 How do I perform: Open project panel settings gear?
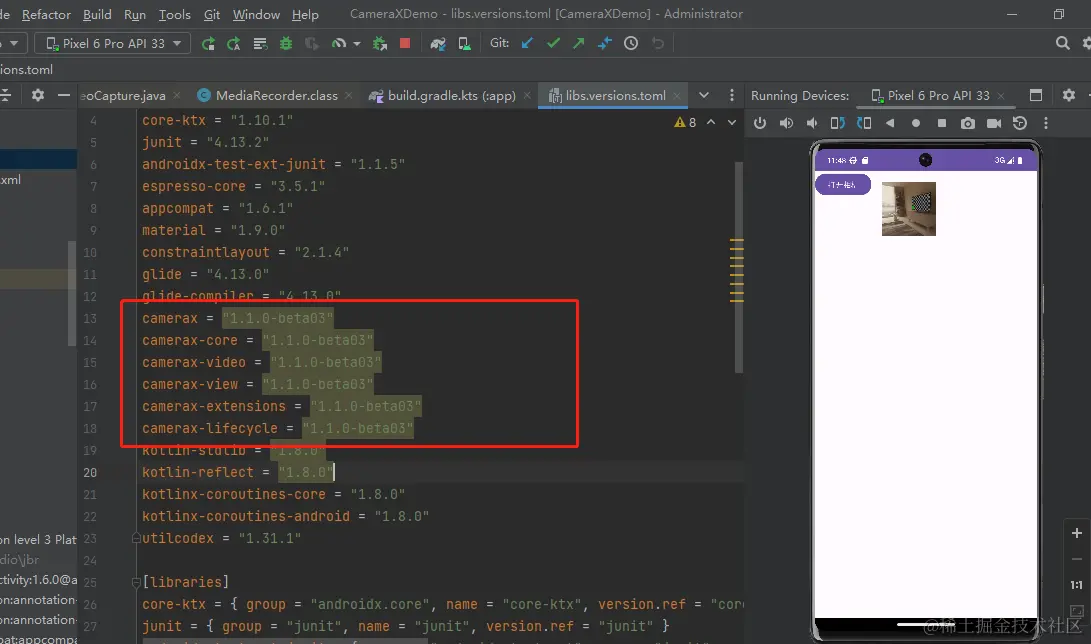point(38,95)
